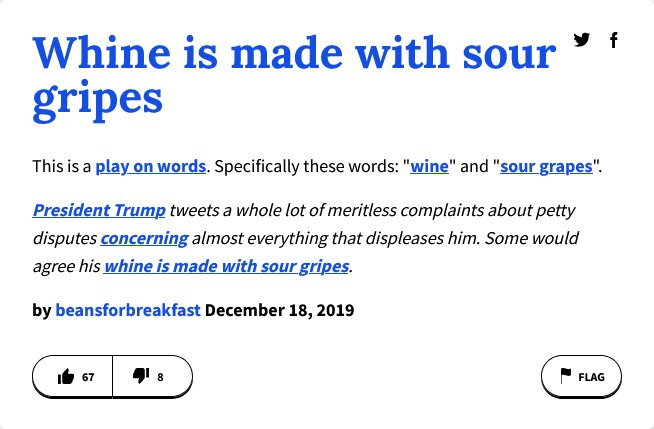This screenshot has width=654, height=429.
Task: Share this definition on Facebook
Action: point(614,40)
